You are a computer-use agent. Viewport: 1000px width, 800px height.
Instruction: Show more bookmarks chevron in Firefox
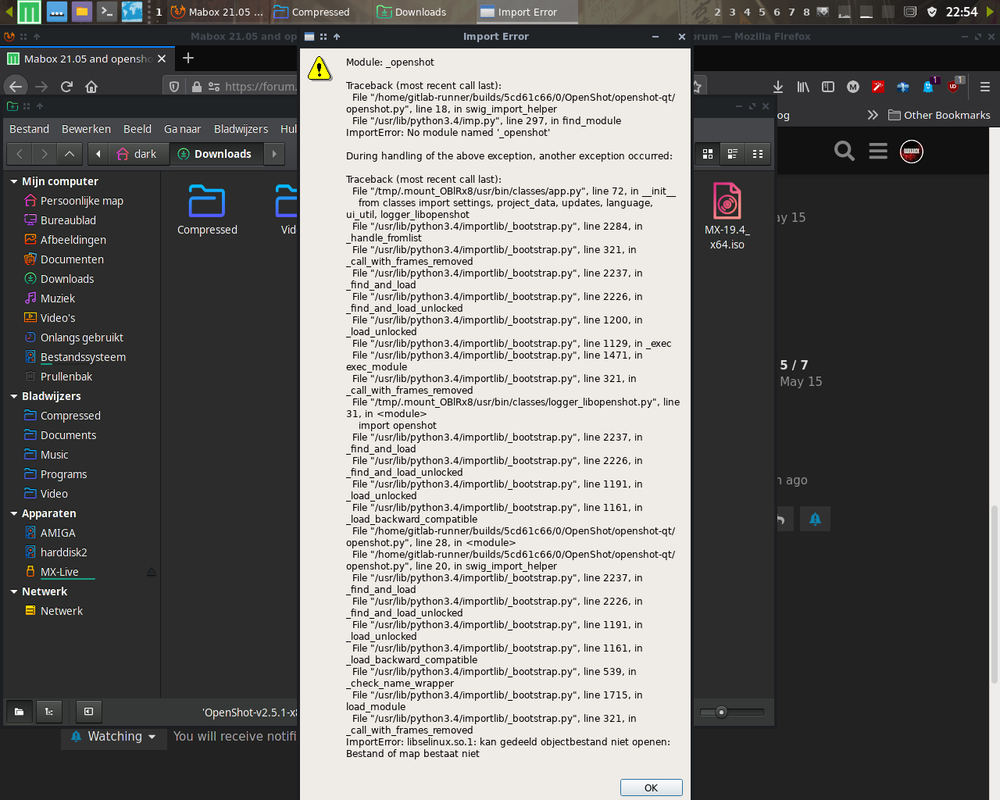click(x=872, y=115)
